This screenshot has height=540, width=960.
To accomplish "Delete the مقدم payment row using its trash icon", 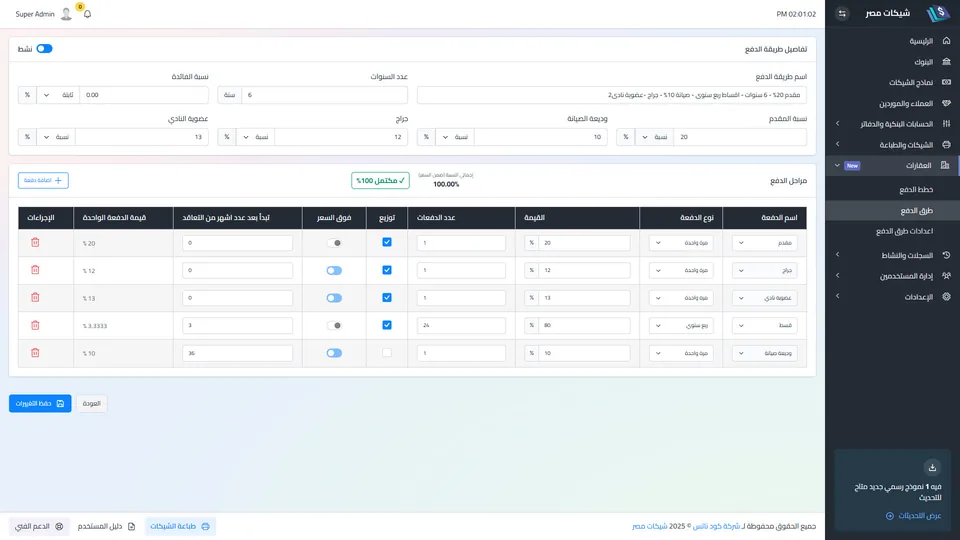I will click(x=35, y=242).
